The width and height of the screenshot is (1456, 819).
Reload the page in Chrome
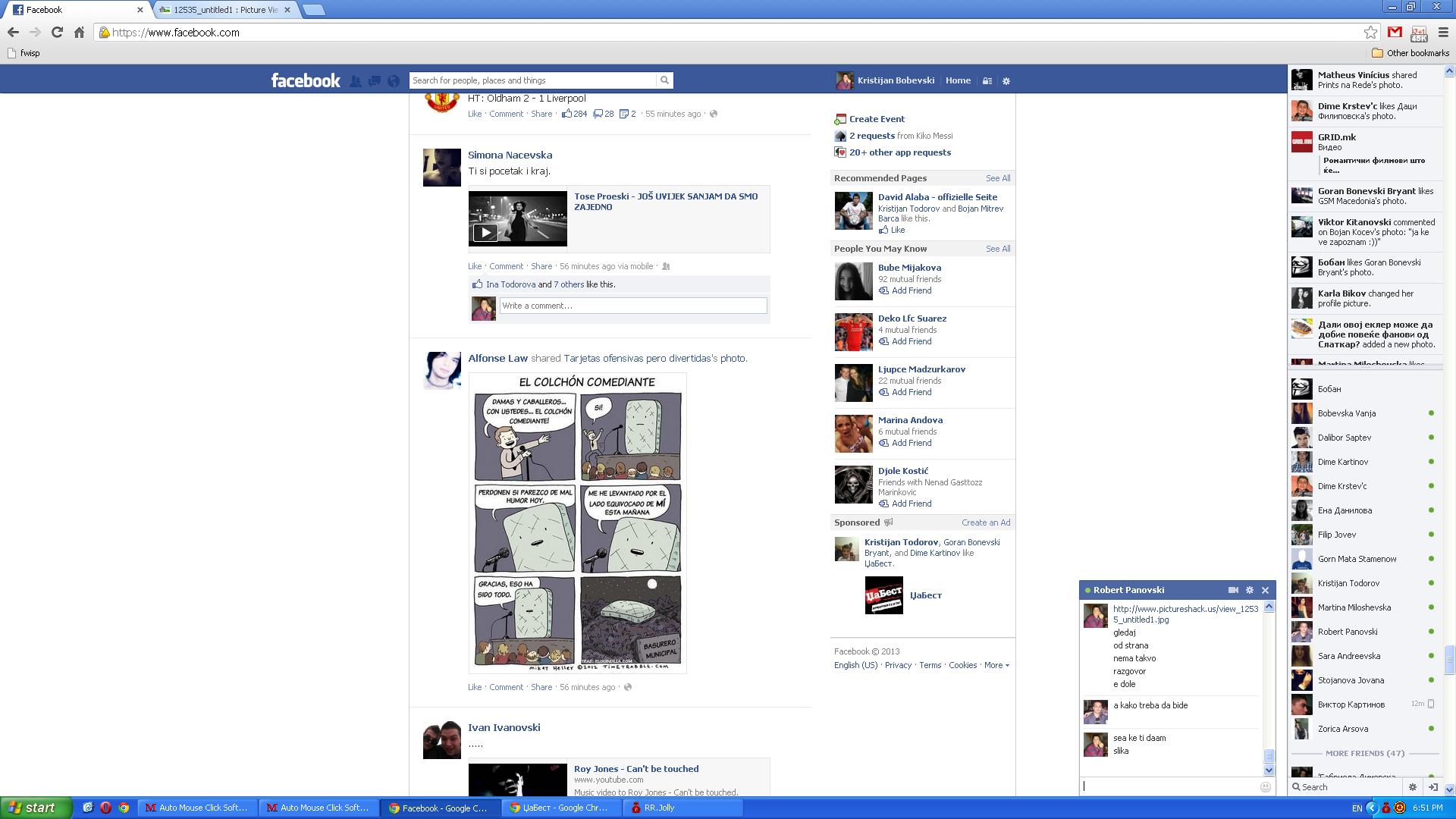point(57,32)
